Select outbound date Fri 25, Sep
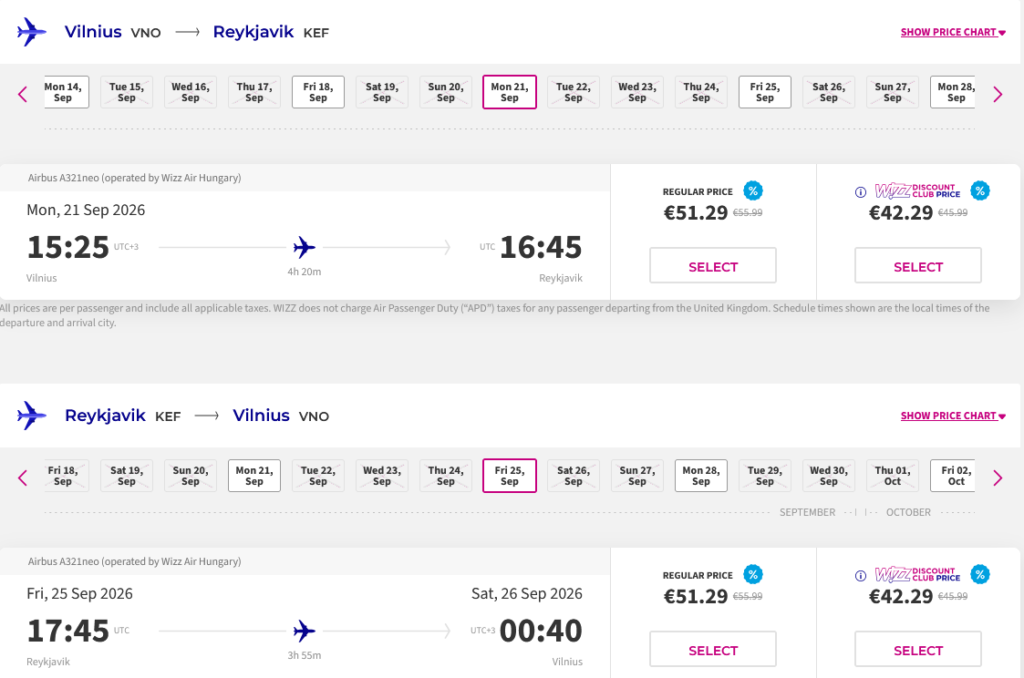The width and height of the screenshot is (1024, 678). tap(765, 92)
